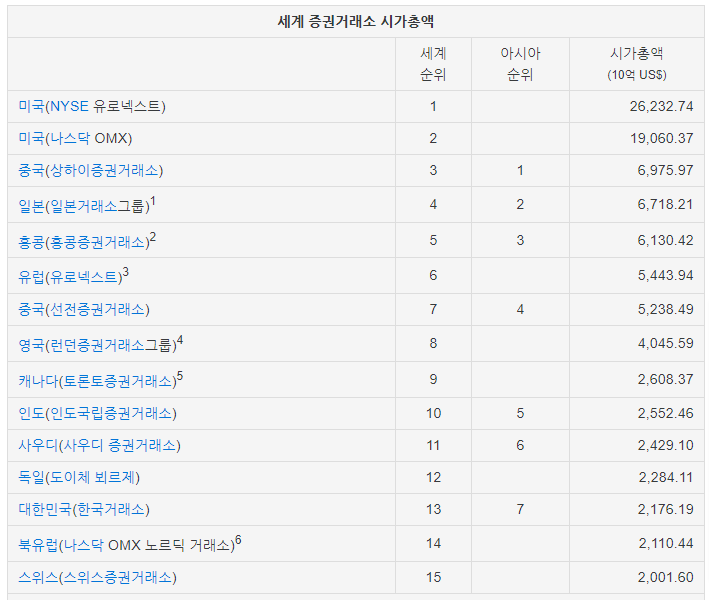Select the value 6,130.42
709x600 pixels.
[665, 240]
